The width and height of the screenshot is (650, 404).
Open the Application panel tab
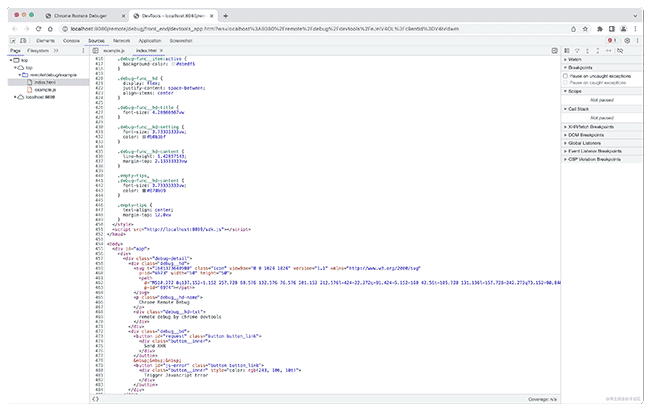pyautogui.click(x=150, y=41)
